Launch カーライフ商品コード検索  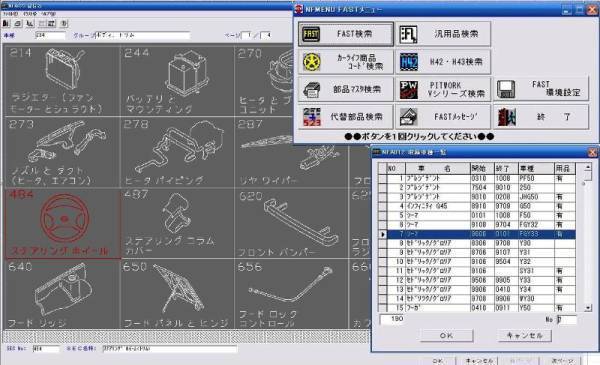pyautogui.click(x=346, y=62)
